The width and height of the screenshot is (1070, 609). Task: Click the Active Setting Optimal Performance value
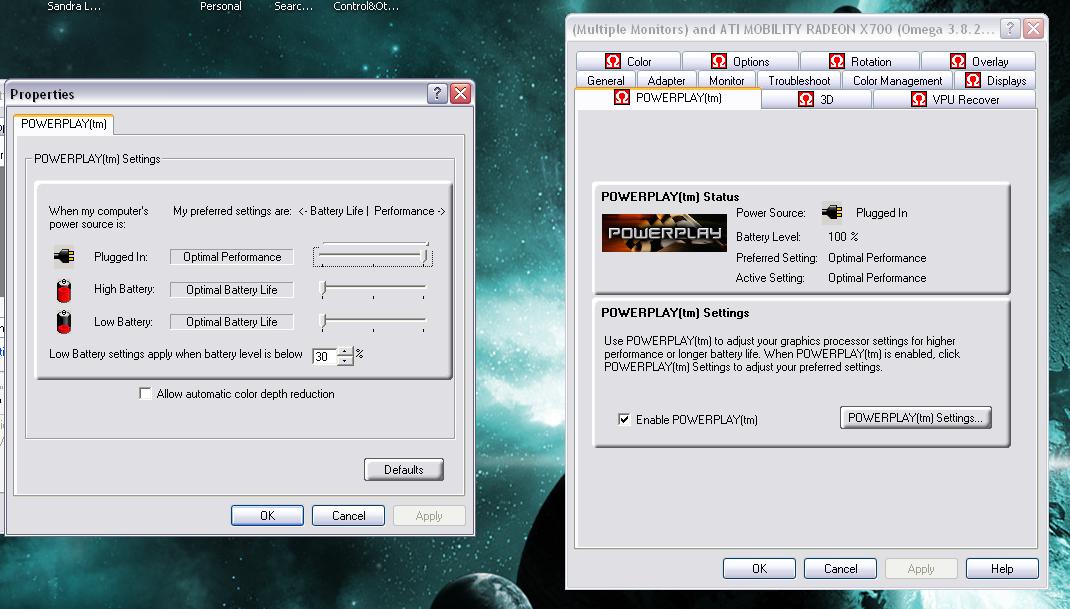pyautogui.click(x=877, y=278)
